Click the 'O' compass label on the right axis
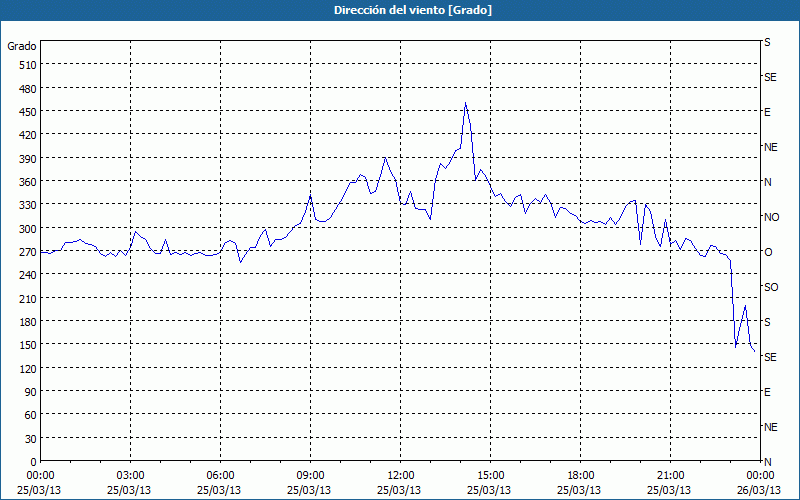 [768, 252]
